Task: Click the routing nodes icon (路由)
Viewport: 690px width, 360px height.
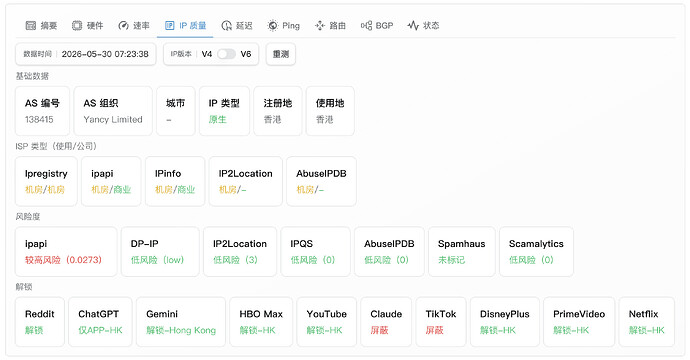Action: (x=319, y=26)
